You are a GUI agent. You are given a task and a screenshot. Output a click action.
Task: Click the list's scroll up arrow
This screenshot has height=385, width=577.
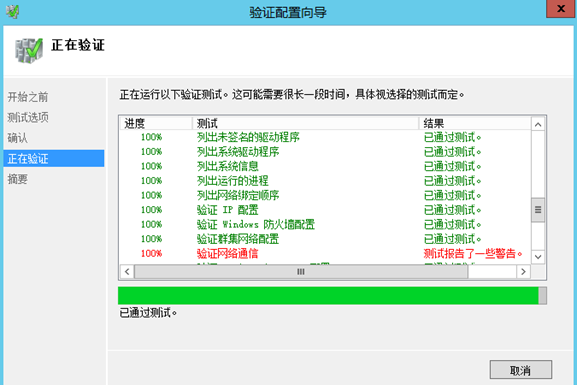click(538, 125)
